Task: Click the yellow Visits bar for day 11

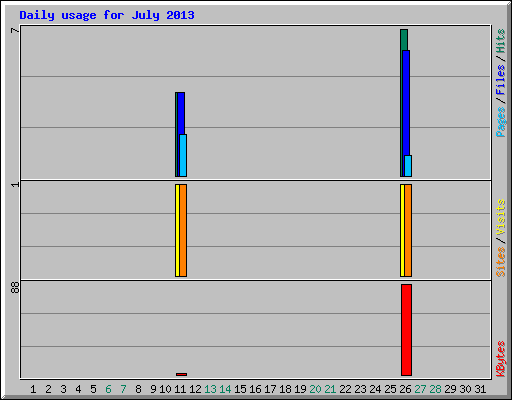Action: click(177, 230)
